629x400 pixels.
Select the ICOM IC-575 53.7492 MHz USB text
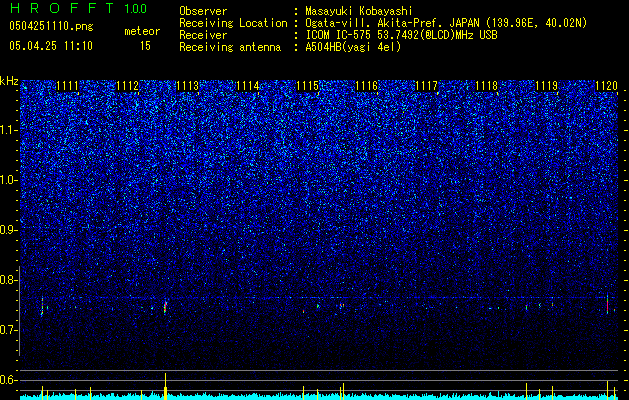(401, 35)
